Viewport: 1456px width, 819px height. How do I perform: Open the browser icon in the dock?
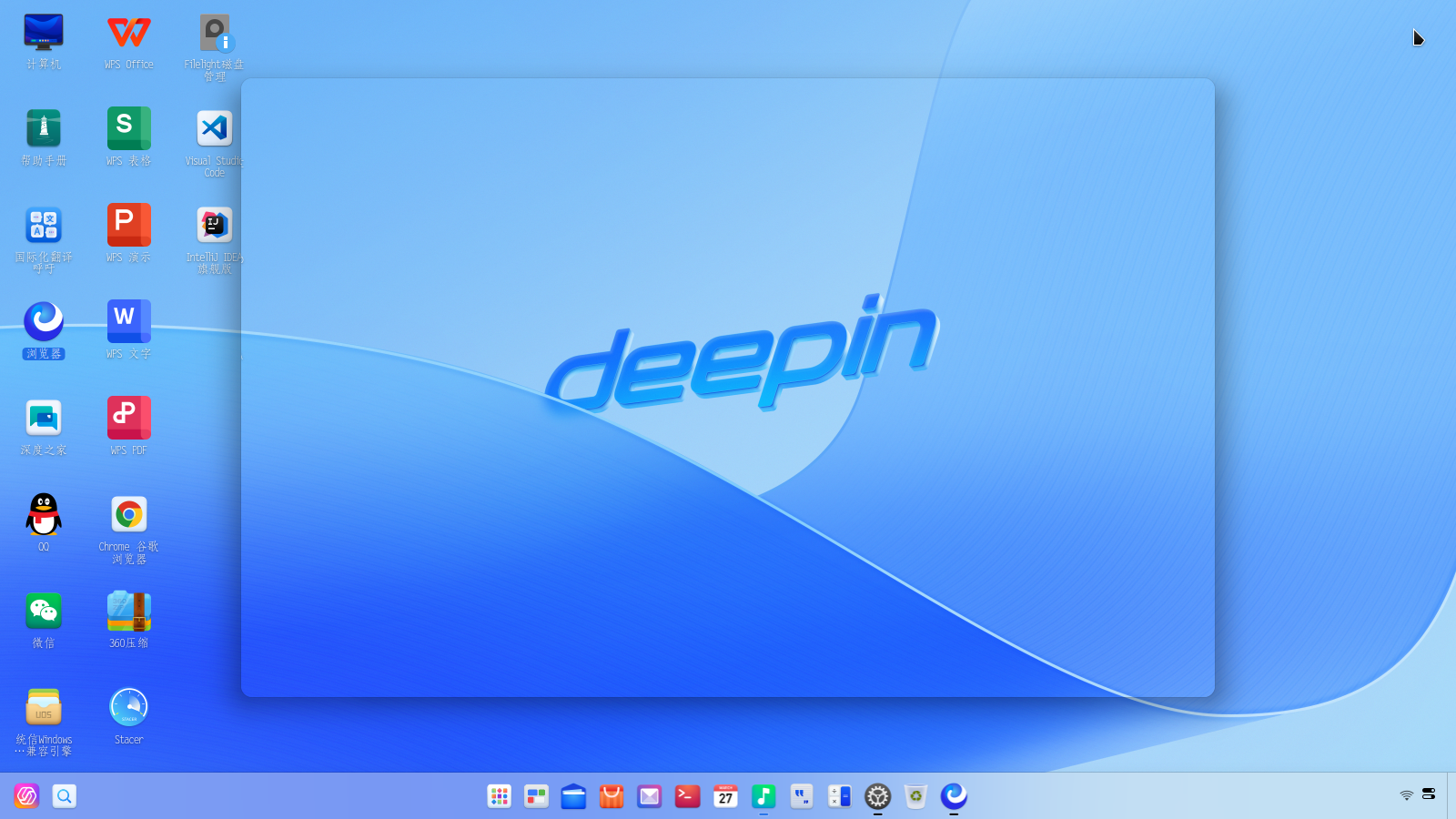pyautogui.click(x=954, y=796)
